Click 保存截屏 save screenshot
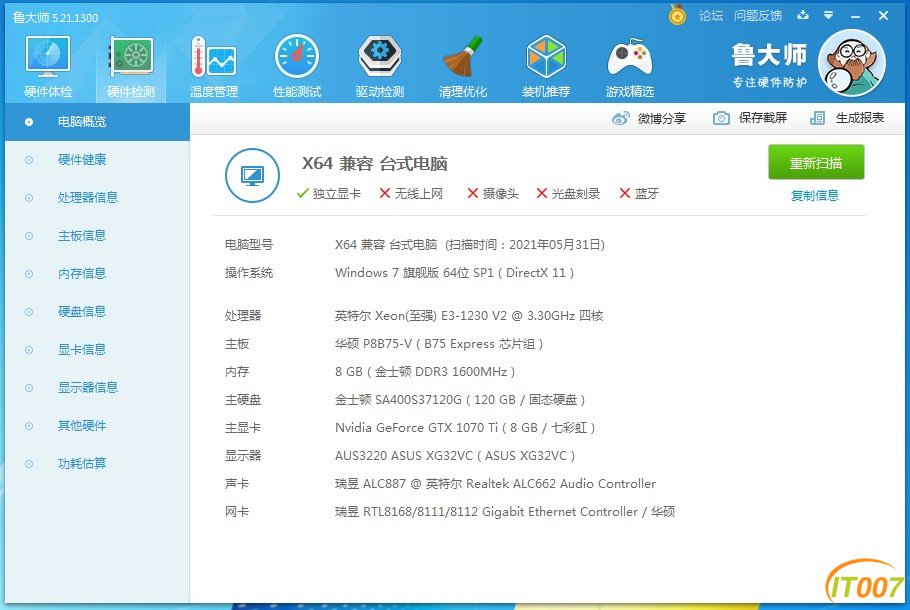 point(750,118)
